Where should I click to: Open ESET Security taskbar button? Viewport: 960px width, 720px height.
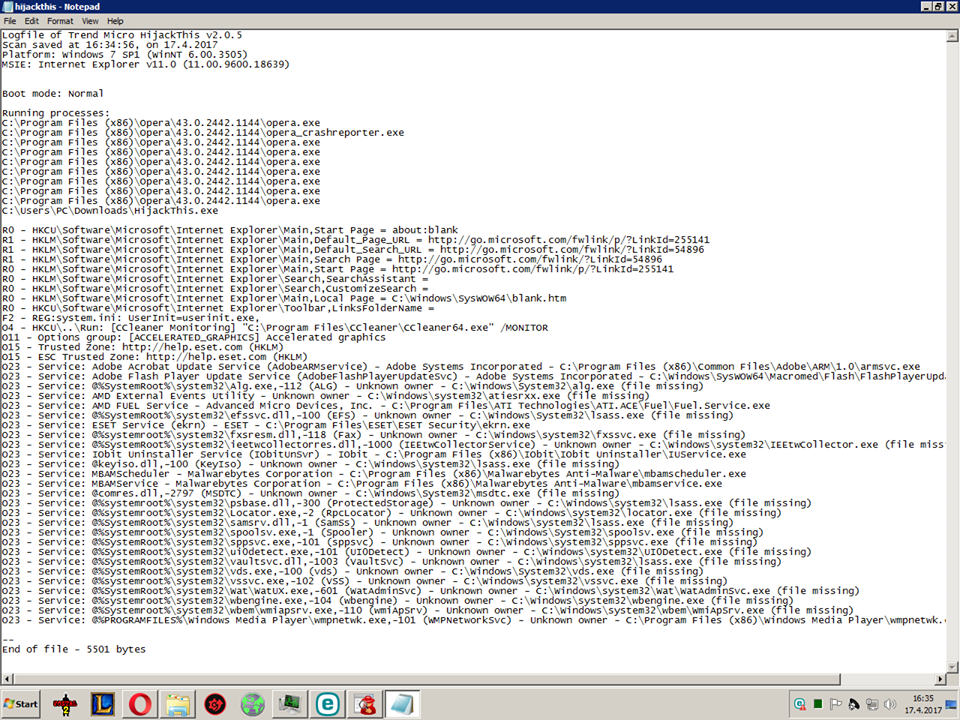[328, 705]
